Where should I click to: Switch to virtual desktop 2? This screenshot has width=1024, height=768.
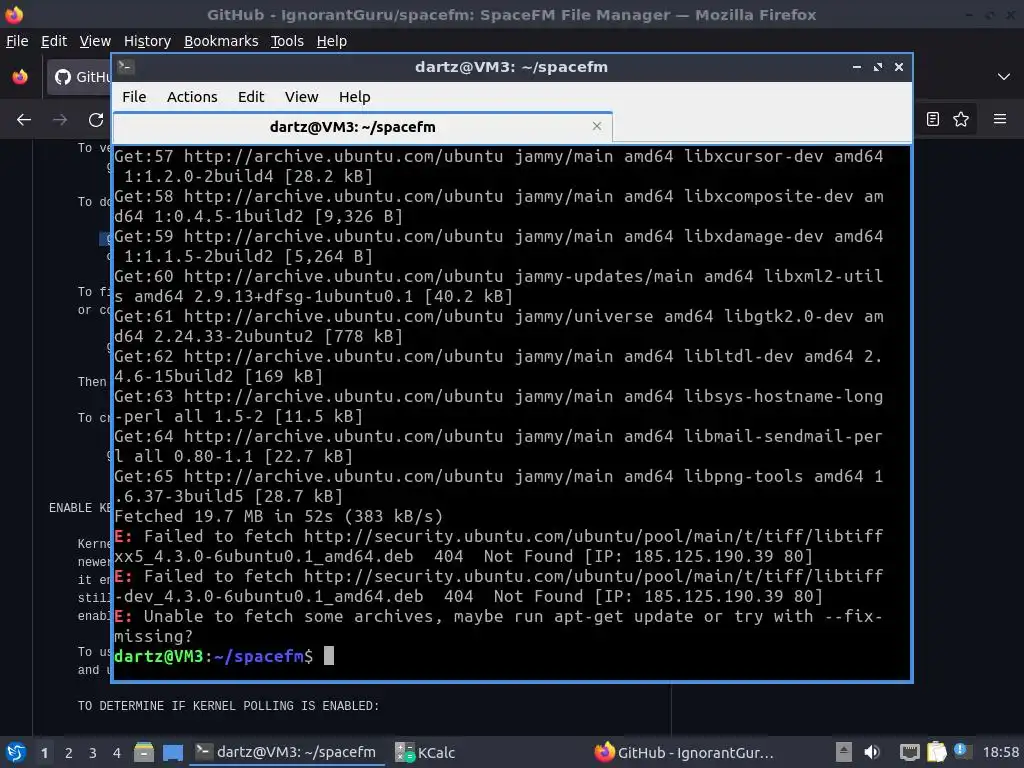pos(69,753)
